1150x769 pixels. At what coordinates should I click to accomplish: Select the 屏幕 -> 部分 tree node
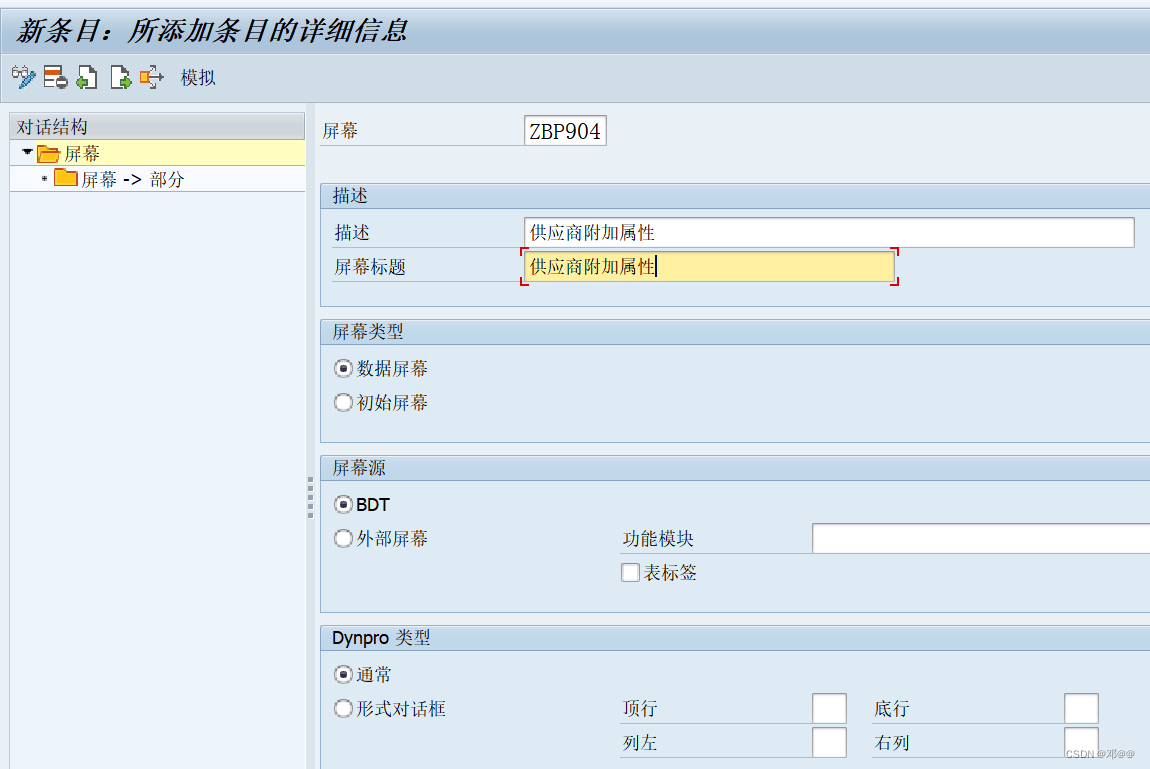(132, 180)
